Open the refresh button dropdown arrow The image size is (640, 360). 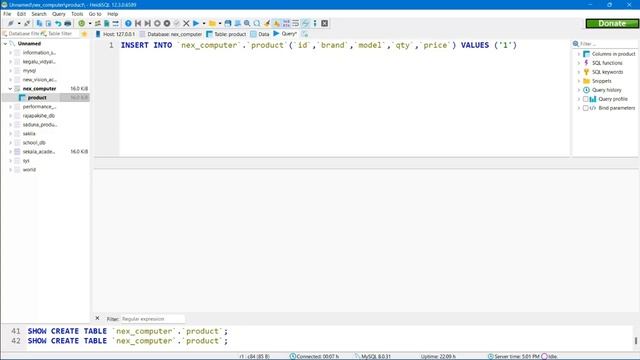click(90, 23)
